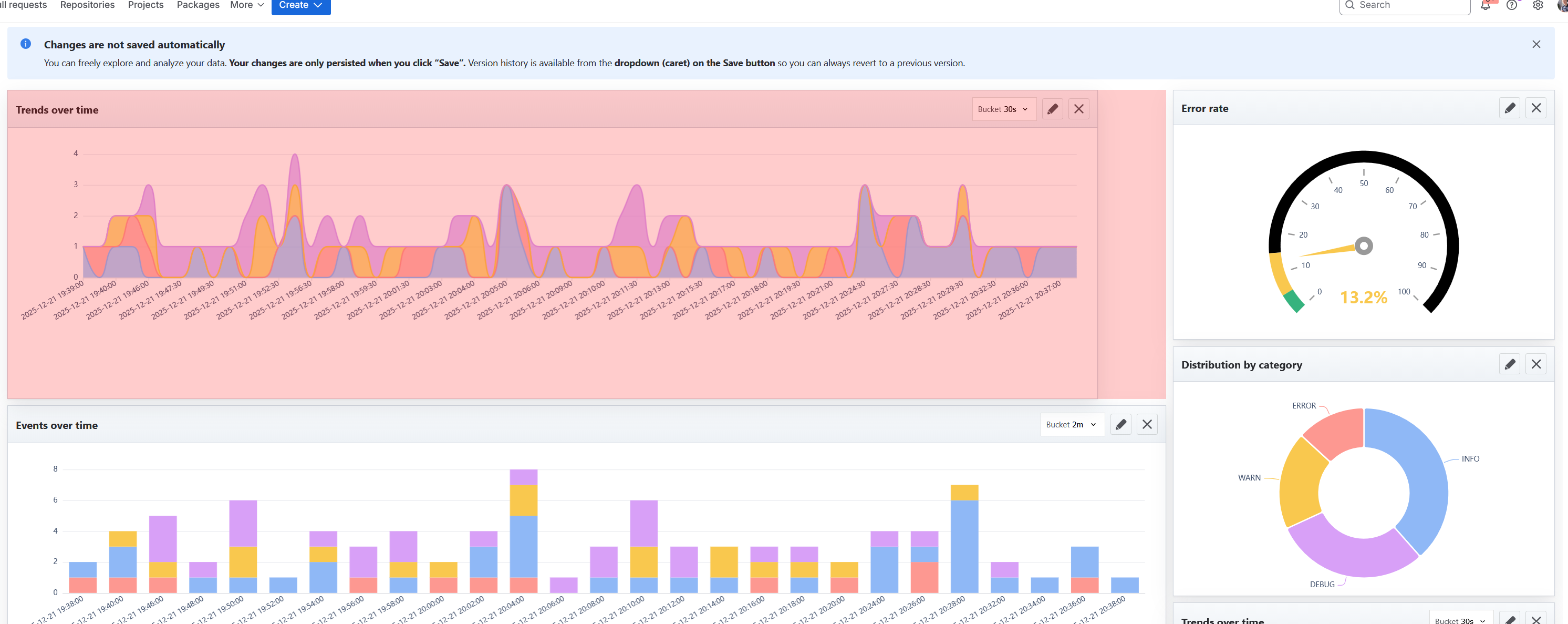
Task: Dismiss the unsaved changes info banner
Action: coord(1536,45)
